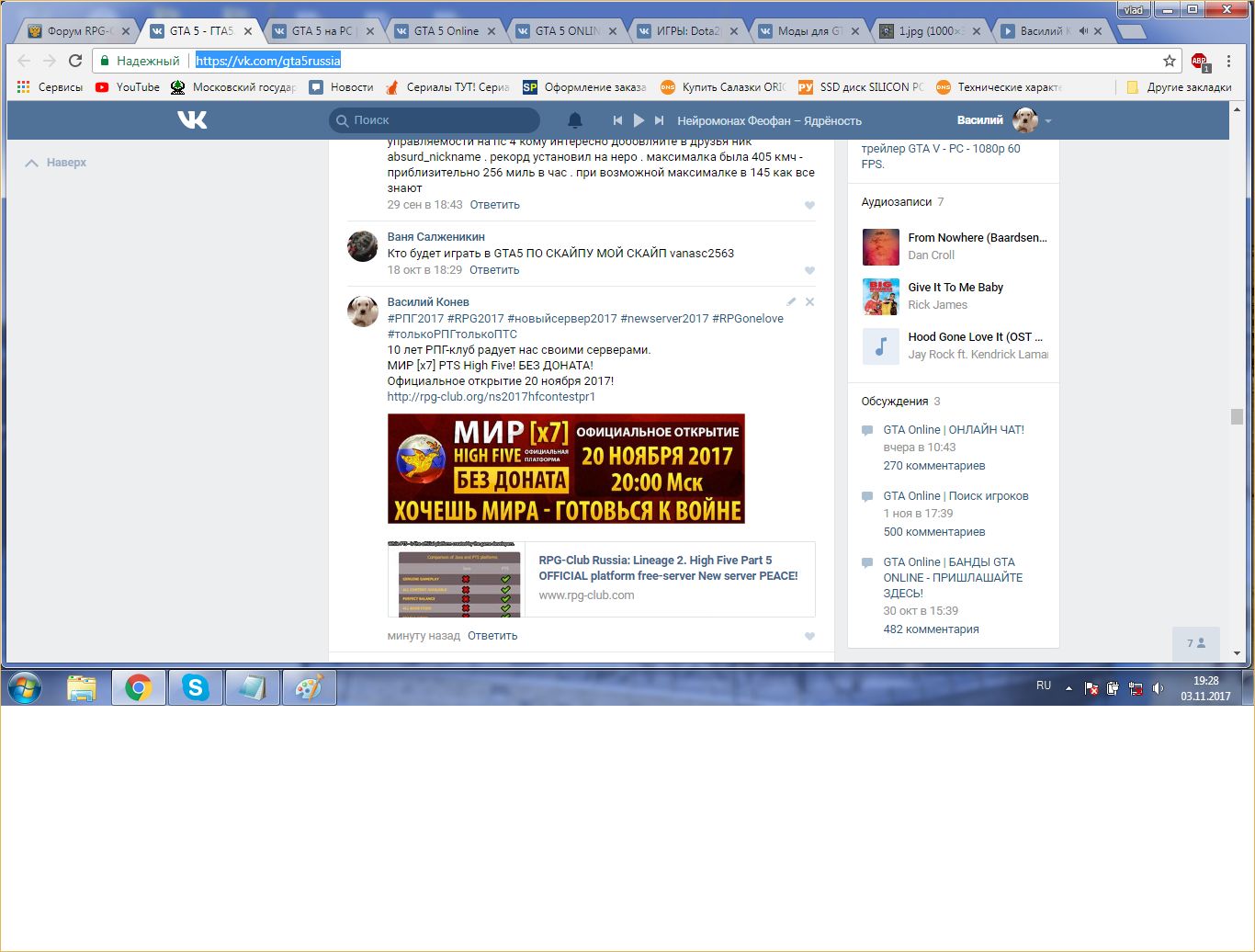Click Василий Конев's dog avatar in comments
1255x952 pixels.
click(x=363, y=312)
